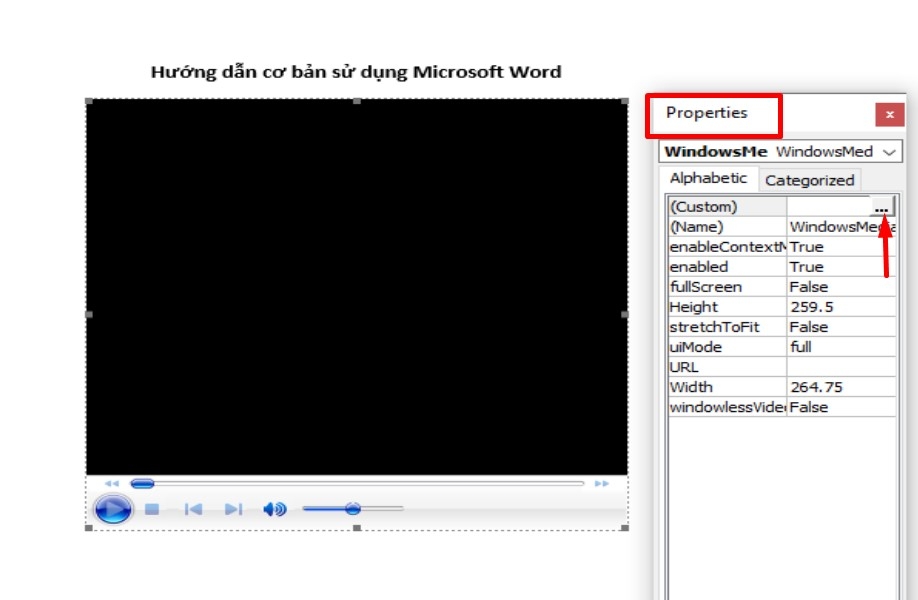The image size is (918, 600).
Task: Click the uiMode value full
Action: tap(800, 347)
